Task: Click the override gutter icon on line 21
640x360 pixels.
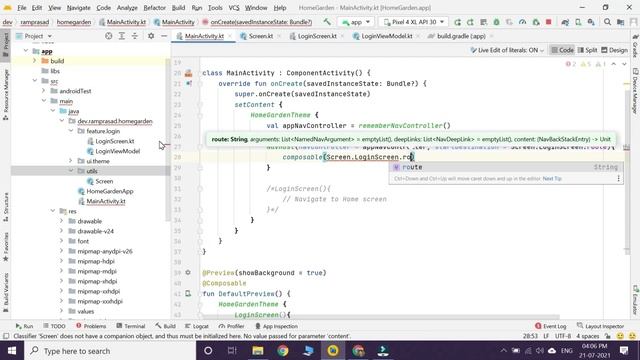Action: [x=189, y=83]
